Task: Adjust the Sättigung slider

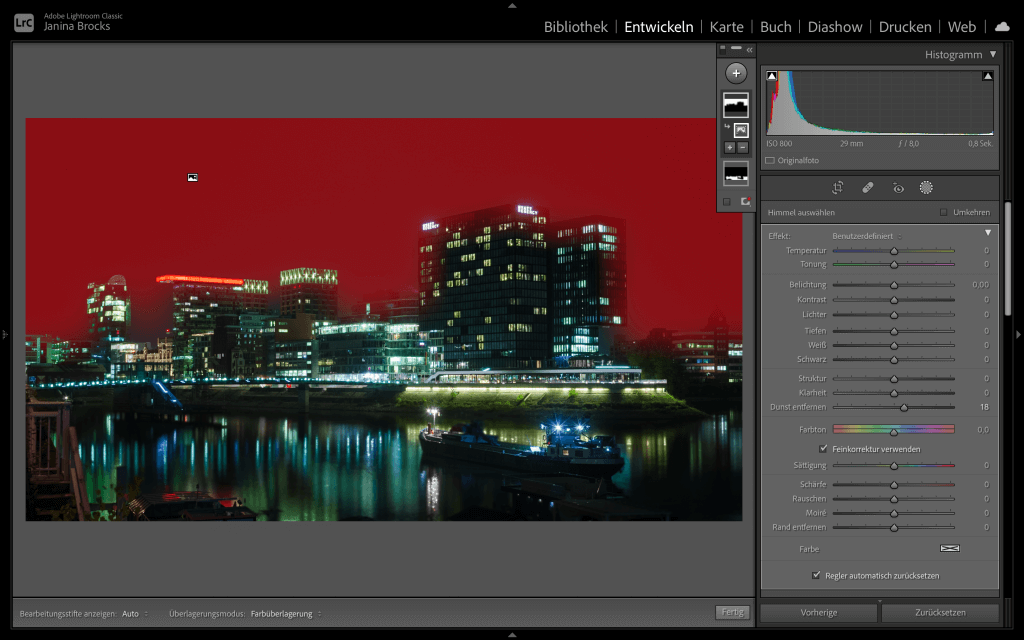Action: [893, 466]
